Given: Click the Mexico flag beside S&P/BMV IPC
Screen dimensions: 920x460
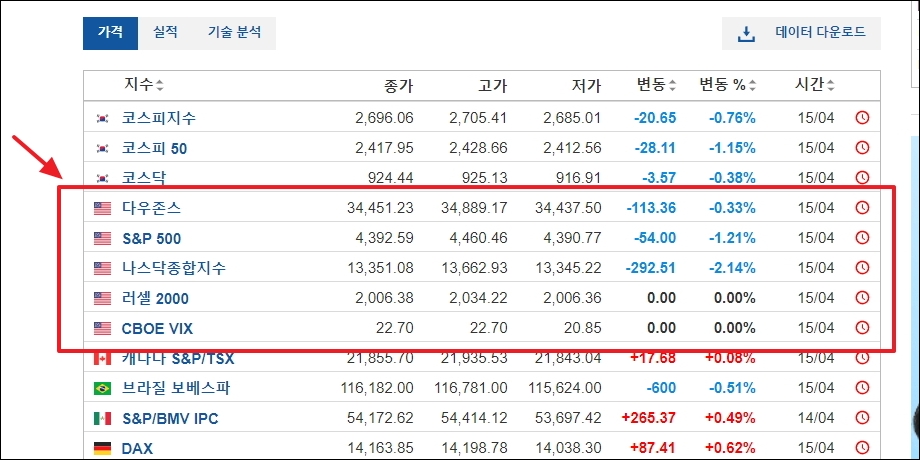Looking at the screenshot, I should (102, 418).
